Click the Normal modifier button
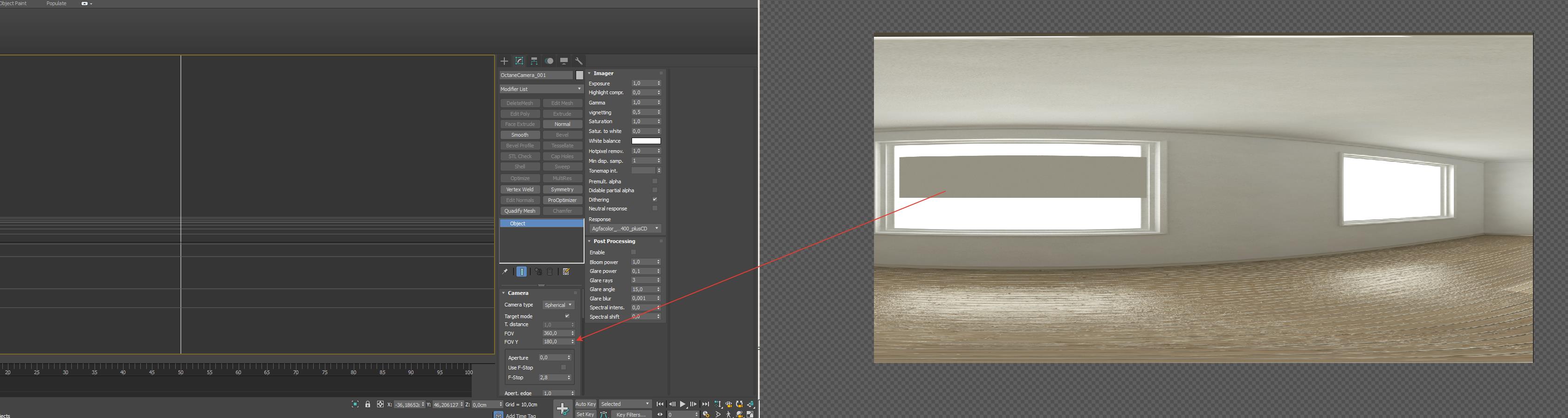1568x418 pixels. 563,124
